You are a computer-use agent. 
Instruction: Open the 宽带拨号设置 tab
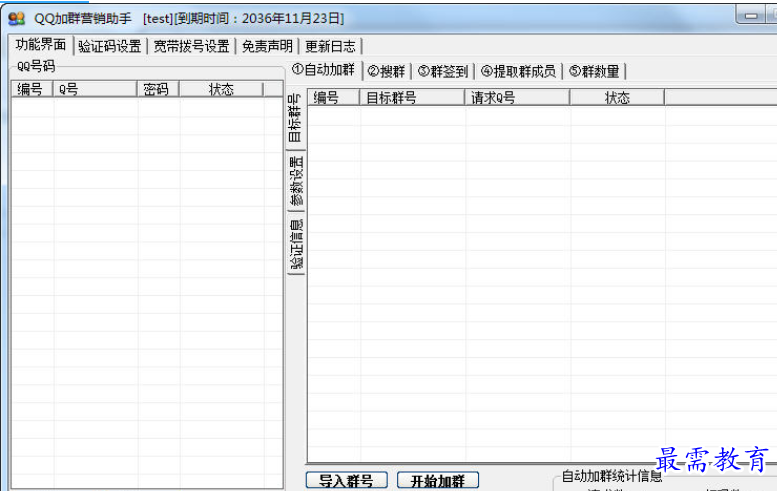pyautogui.click(x=191, y=47)
